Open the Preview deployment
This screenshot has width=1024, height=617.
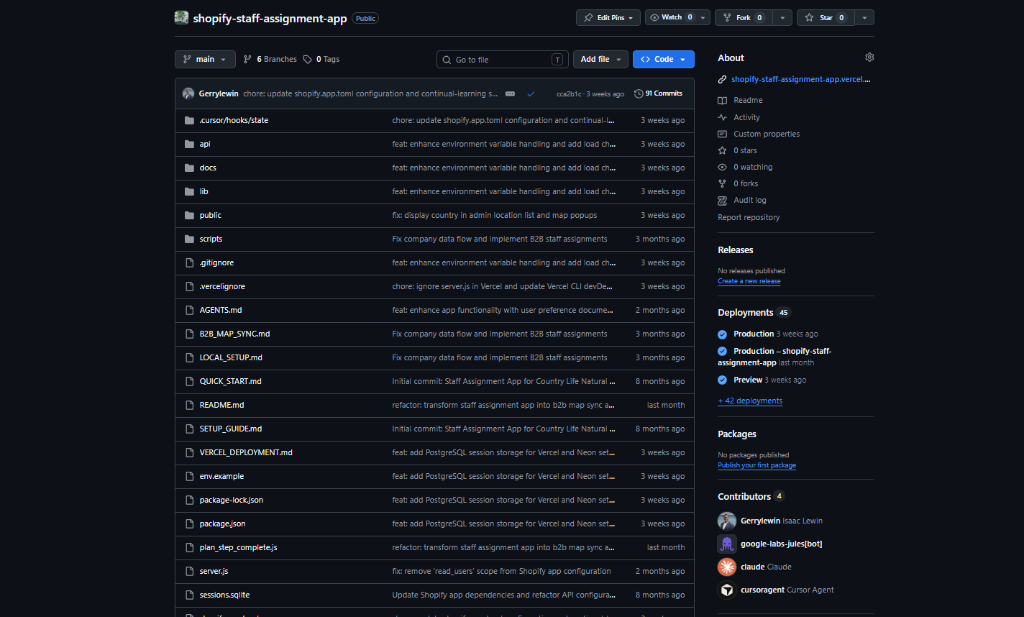748,380
